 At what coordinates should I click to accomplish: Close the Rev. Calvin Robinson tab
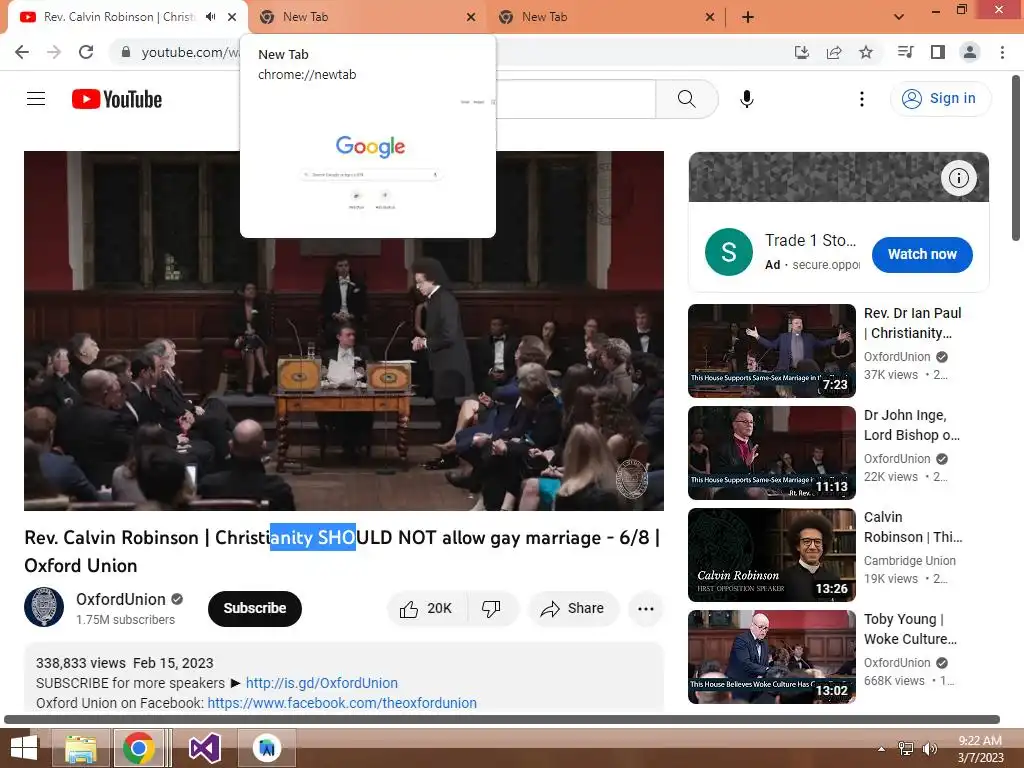pos(232,17)
